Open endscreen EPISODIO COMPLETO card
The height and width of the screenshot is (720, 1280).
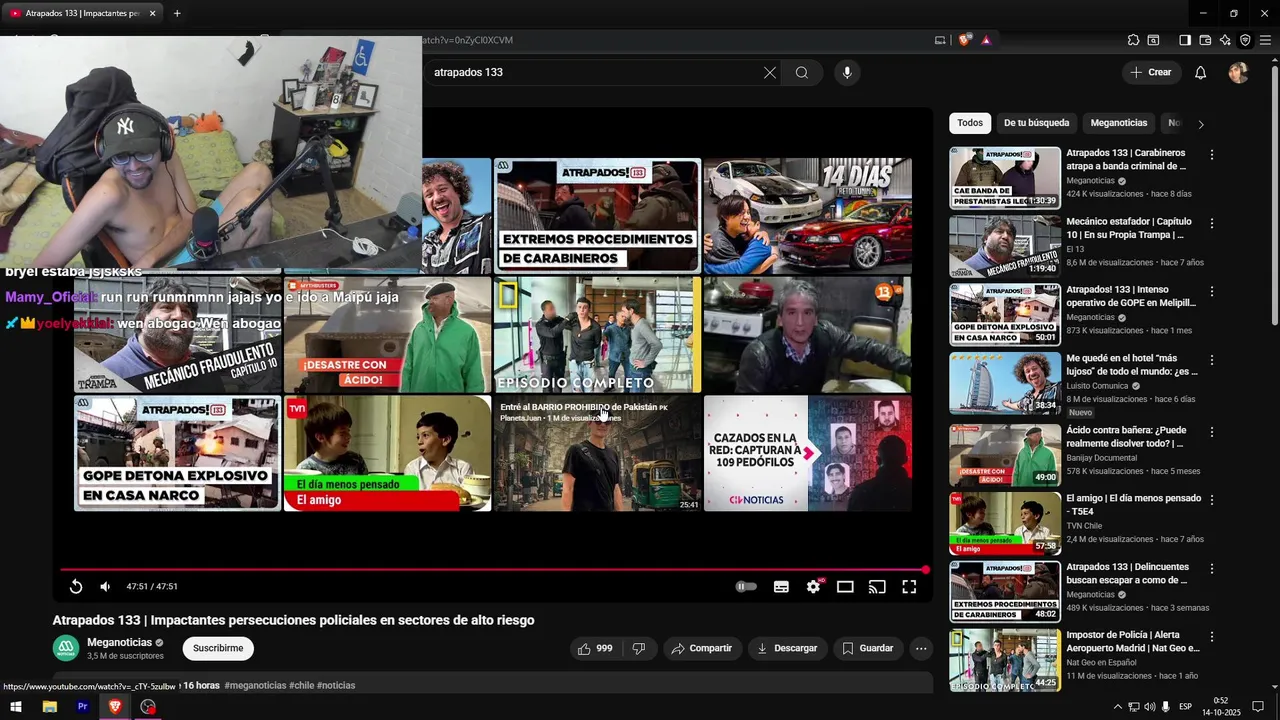click(598, 334)
